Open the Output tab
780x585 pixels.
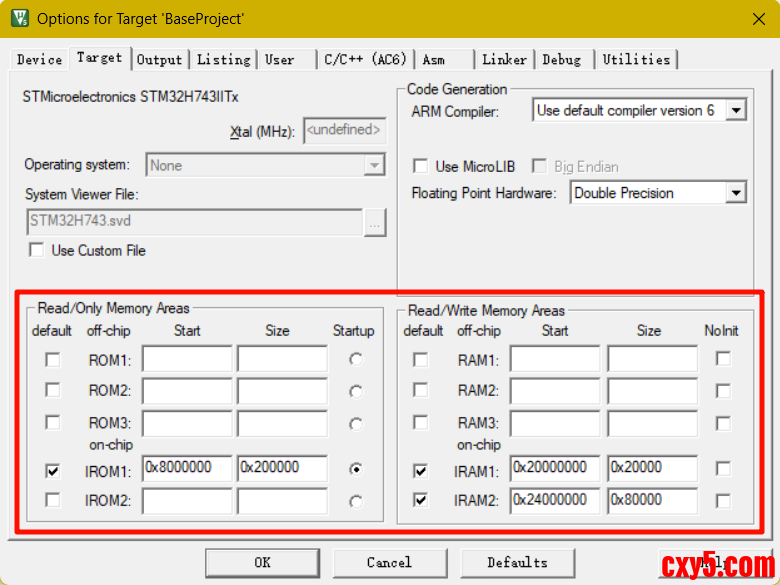click(159, 60)
